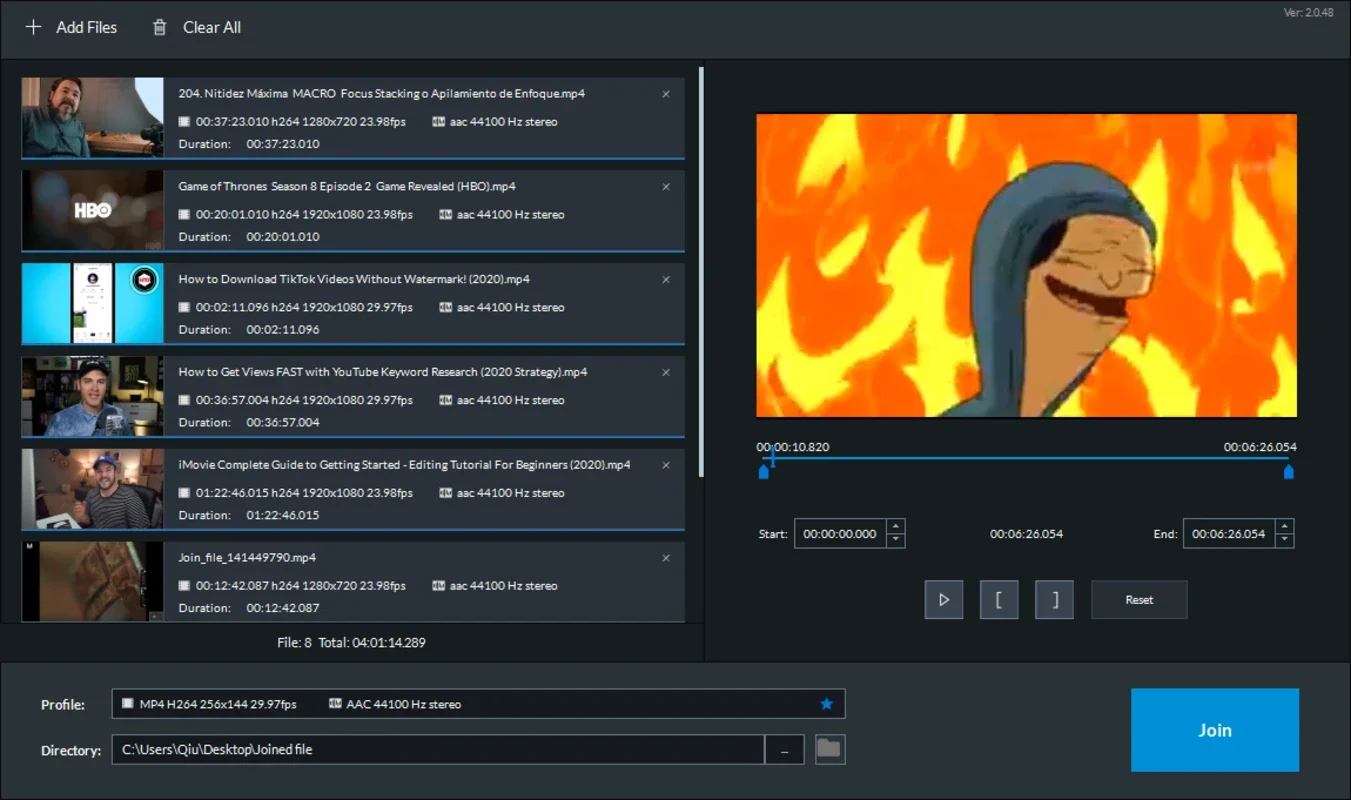Increase the Start time with up arrow

click(896, 526)
